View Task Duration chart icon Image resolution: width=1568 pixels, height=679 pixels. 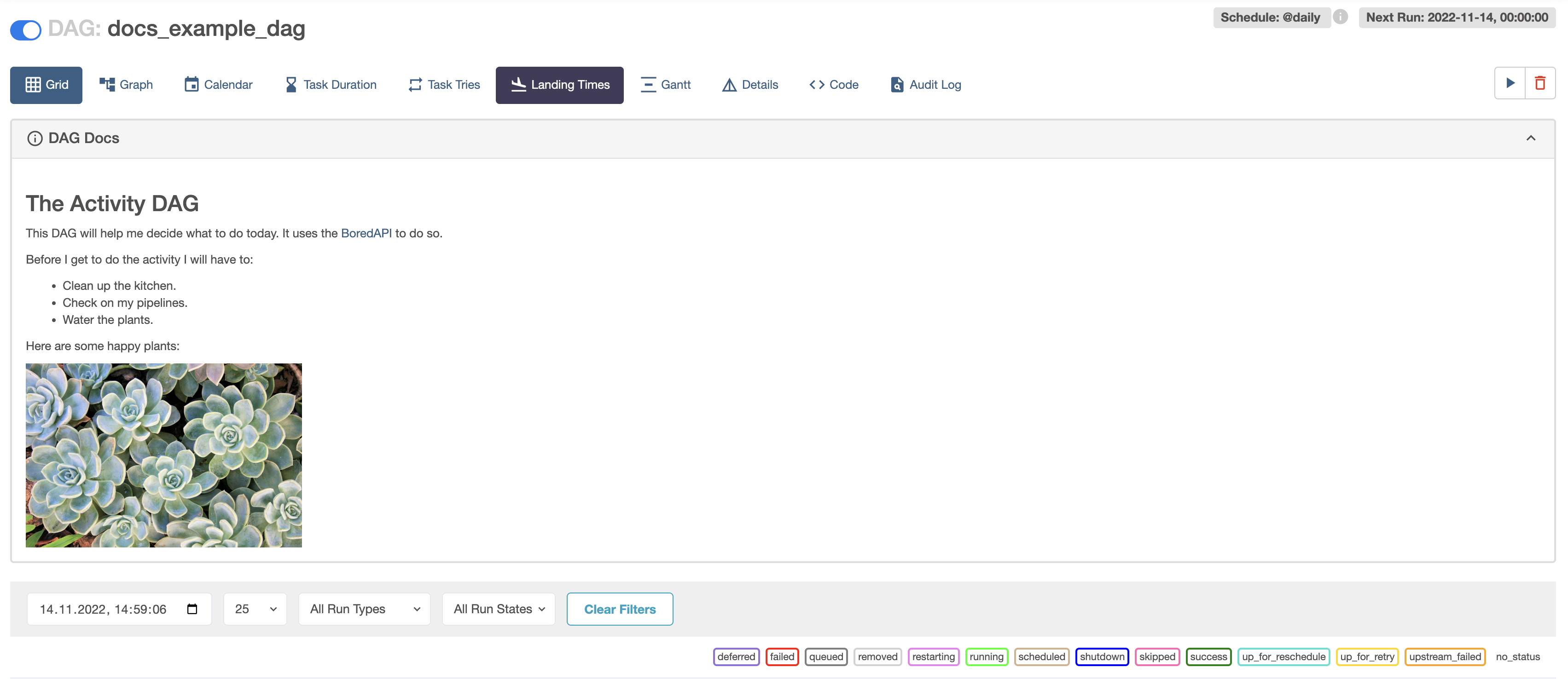click(291, 85)
